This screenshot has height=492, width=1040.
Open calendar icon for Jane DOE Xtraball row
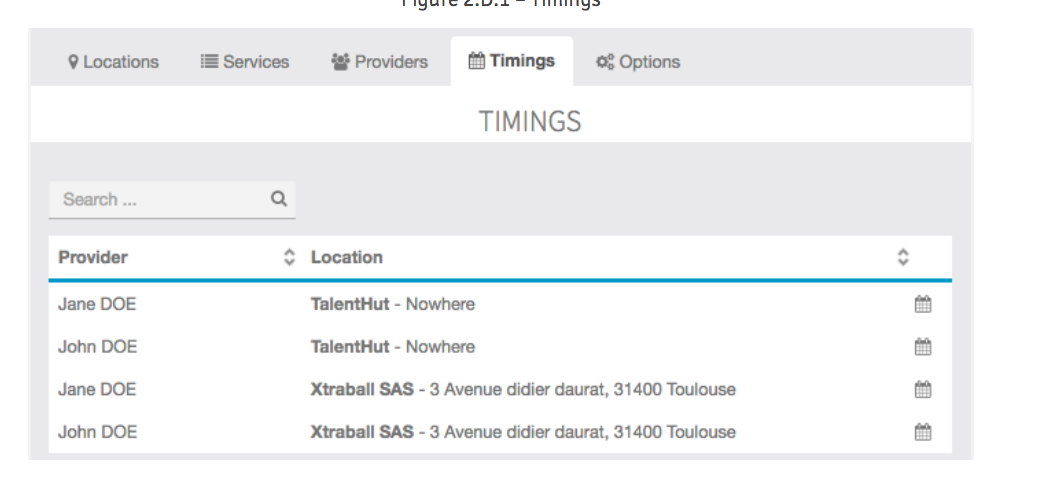pyautogui.click(x=922, y=389)
